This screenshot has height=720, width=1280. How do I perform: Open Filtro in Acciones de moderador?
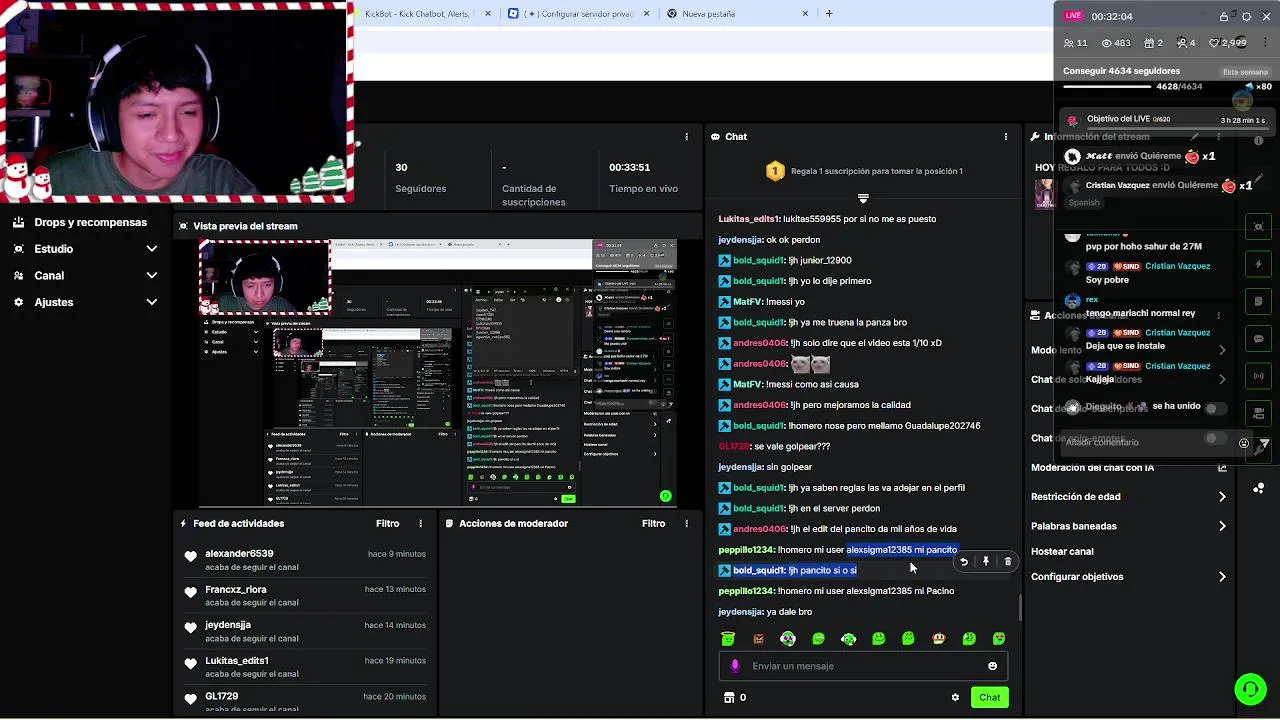click(653, 523)
